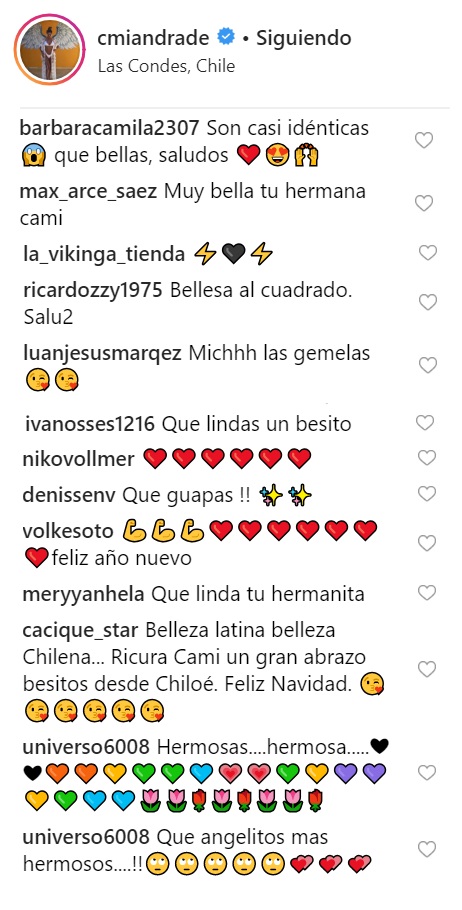Like nikovollmer's hearts comment
The image size is (462, 910).
coord(427,458)
